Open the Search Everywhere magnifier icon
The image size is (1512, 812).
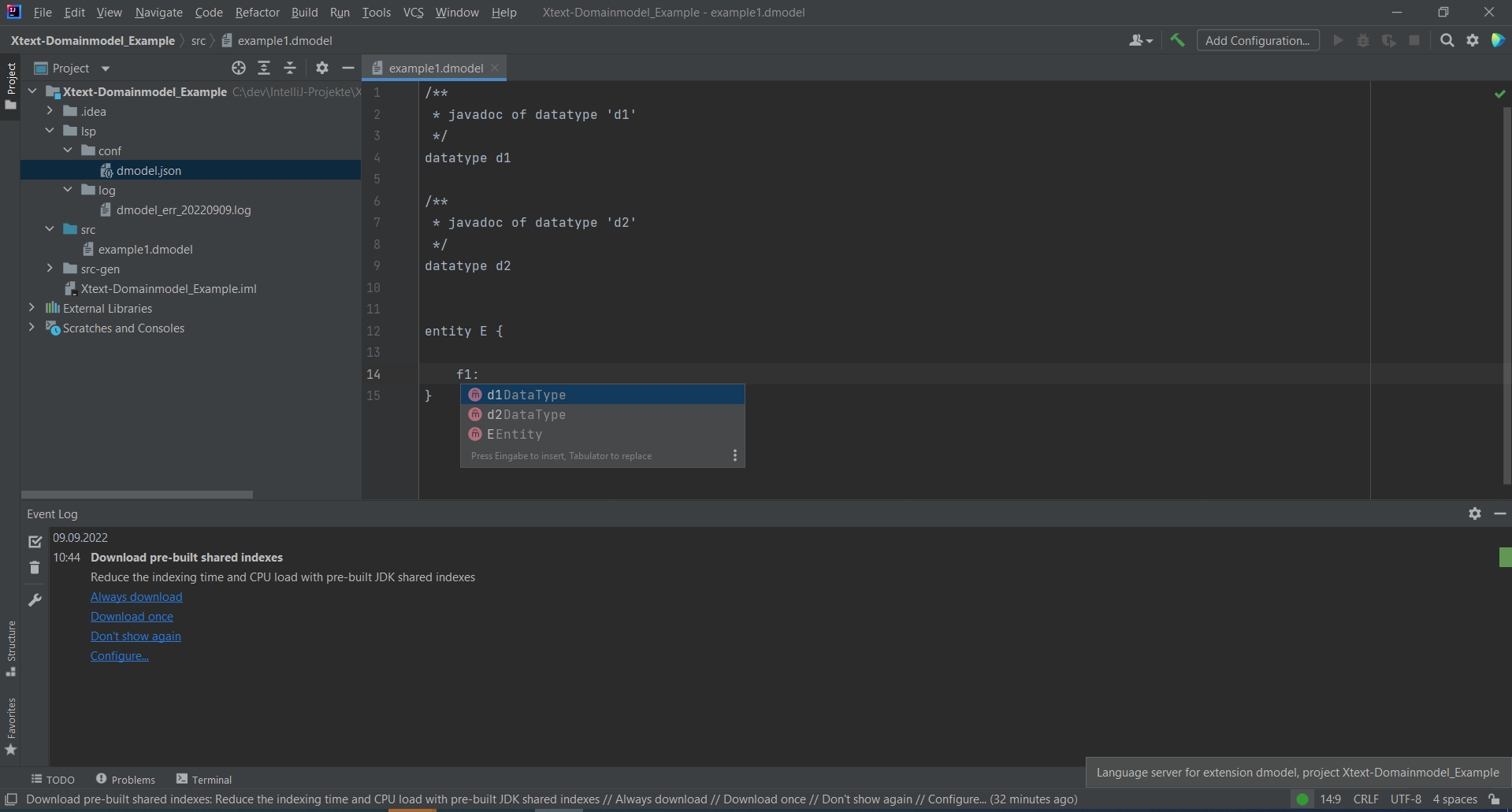(1447, 39)
